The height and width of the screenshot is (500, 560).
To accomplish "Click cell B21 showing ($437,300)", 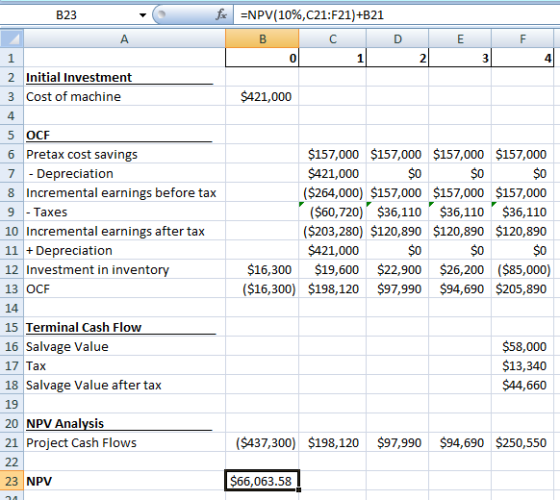I will (x=262, y=443).
